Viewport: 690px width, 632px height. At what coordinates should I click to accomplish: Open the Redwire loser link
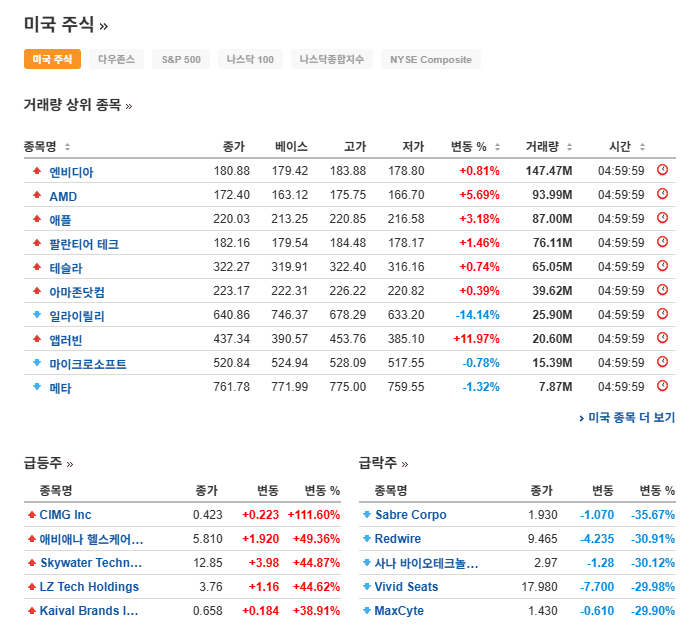(398, 539)
